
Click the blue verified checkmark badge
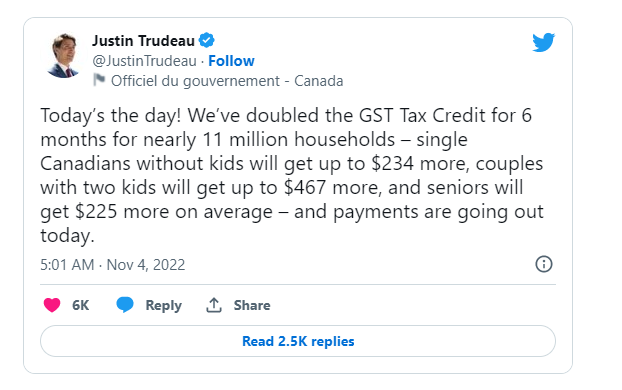[207, 40]
